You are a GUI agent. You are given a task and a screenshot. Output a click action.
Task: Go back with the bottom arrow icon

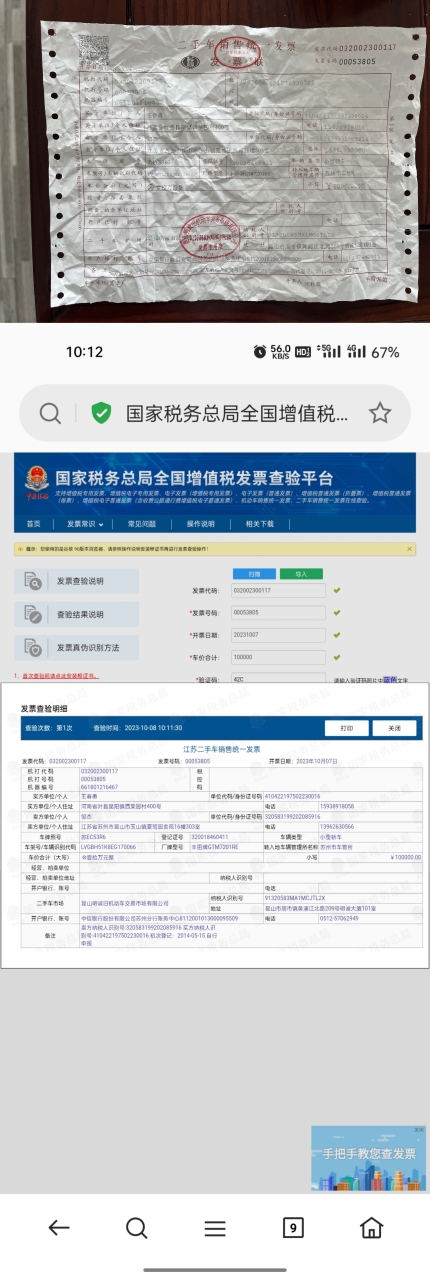(59, 1228)
